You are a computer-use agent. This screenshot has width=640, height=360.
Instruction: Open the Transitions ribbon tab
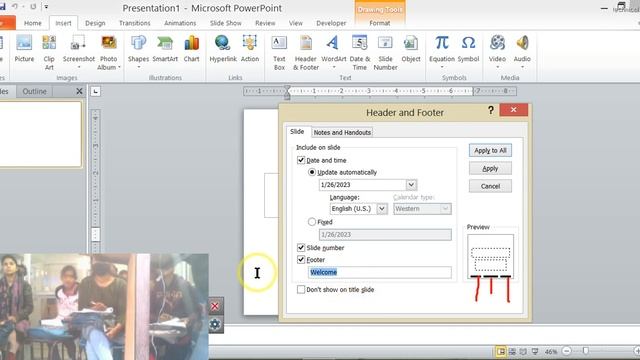[135, 23]
